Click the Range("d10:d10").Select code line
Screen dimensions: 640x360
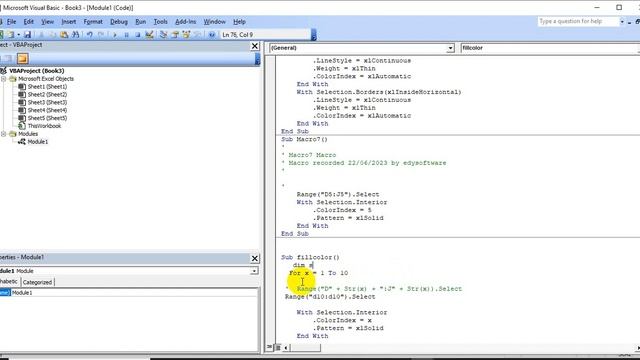pos(330,297)
